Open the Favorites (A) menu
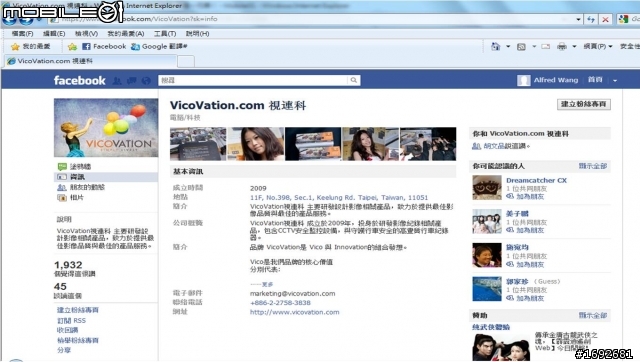 coord(125,33)
